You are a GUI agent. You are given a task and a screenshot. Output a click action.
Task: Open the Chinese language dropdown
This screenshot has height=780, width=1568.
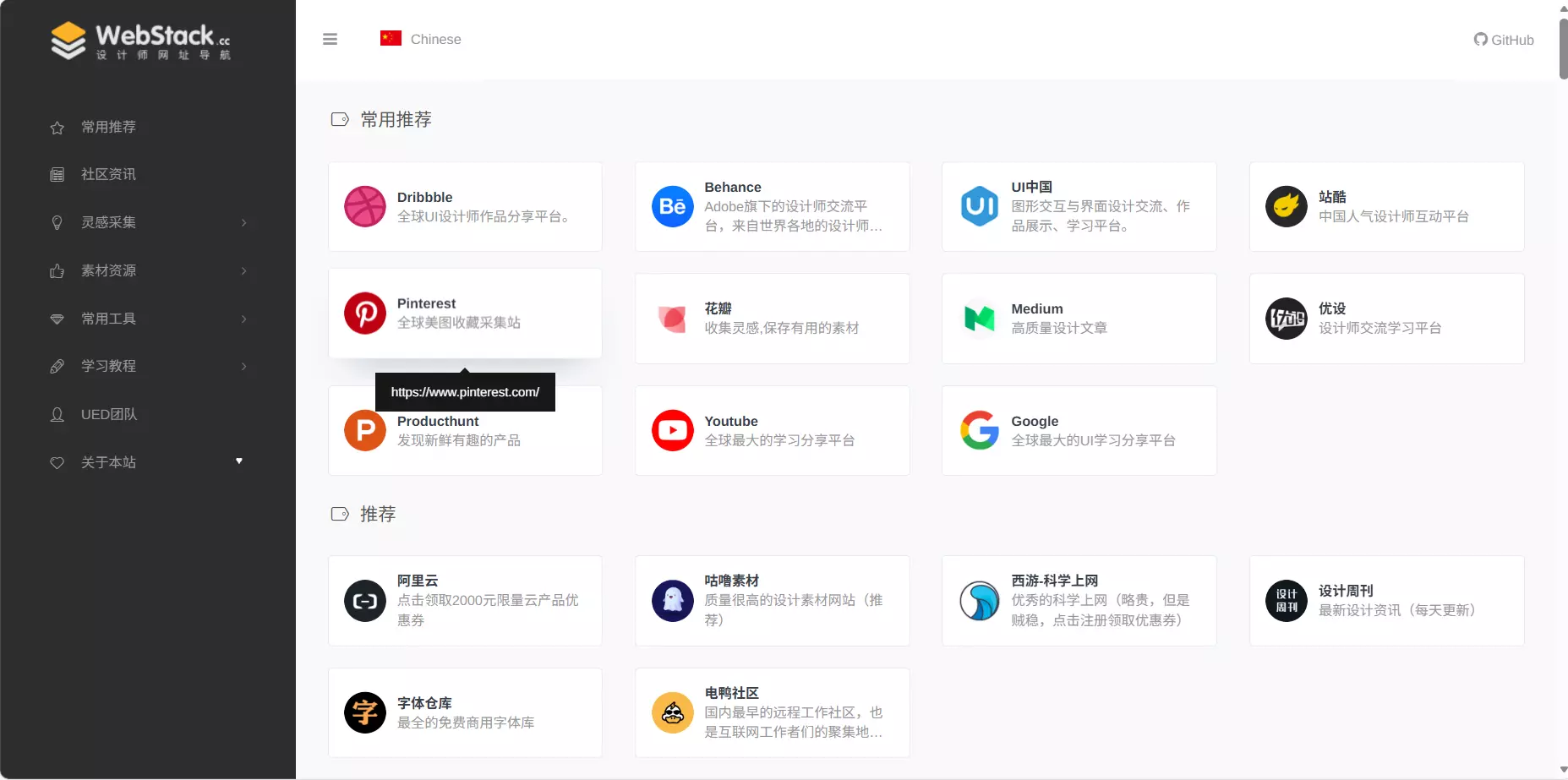(x=420, y=39)
